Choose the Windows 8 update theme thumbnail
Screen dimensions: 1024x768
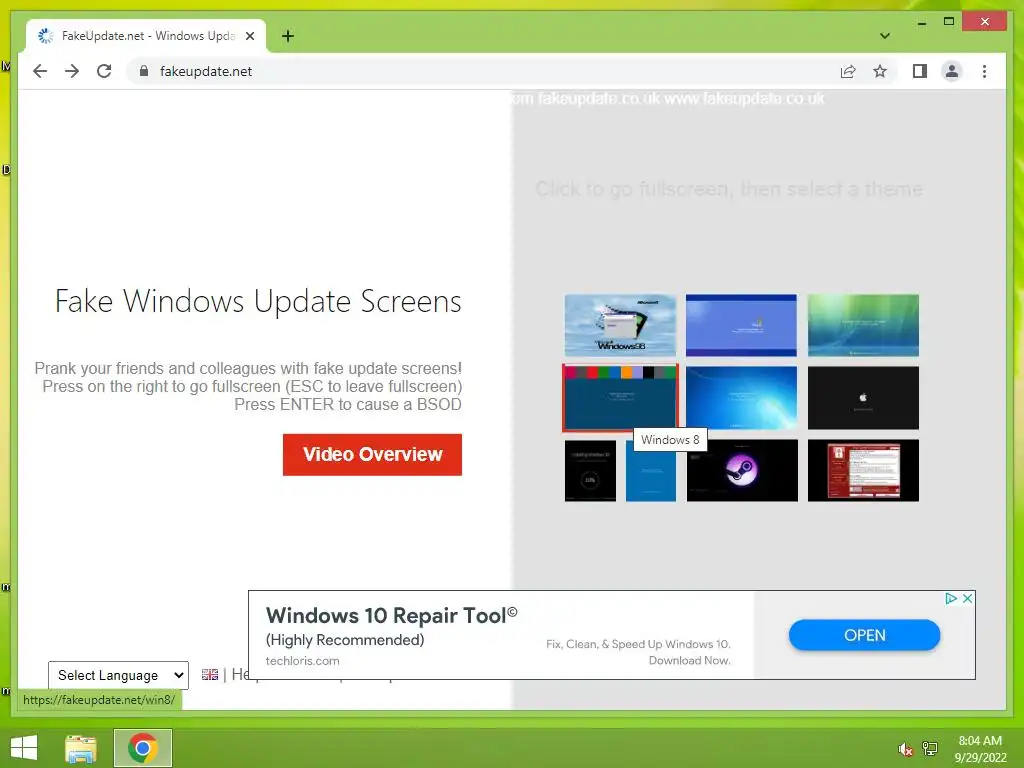coord(620,398)
